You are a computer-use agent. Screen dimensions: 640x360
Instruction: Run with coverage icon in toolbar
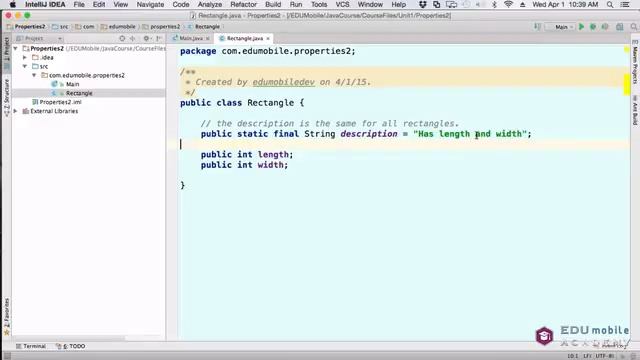click(x=605, y=27)
